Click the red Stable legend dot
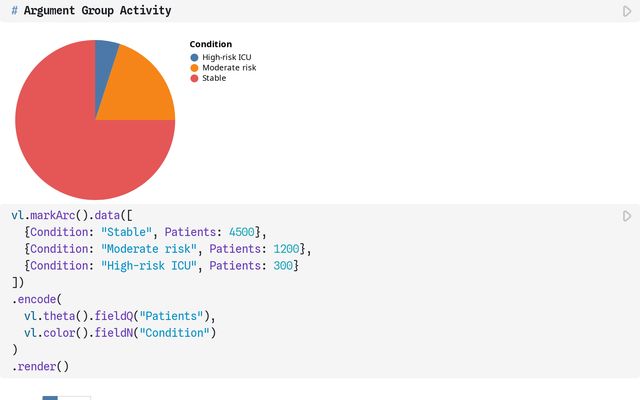Image resolution: width=640 pixels, height=400 pixels. pyautogui.click(x=194, y=78)
